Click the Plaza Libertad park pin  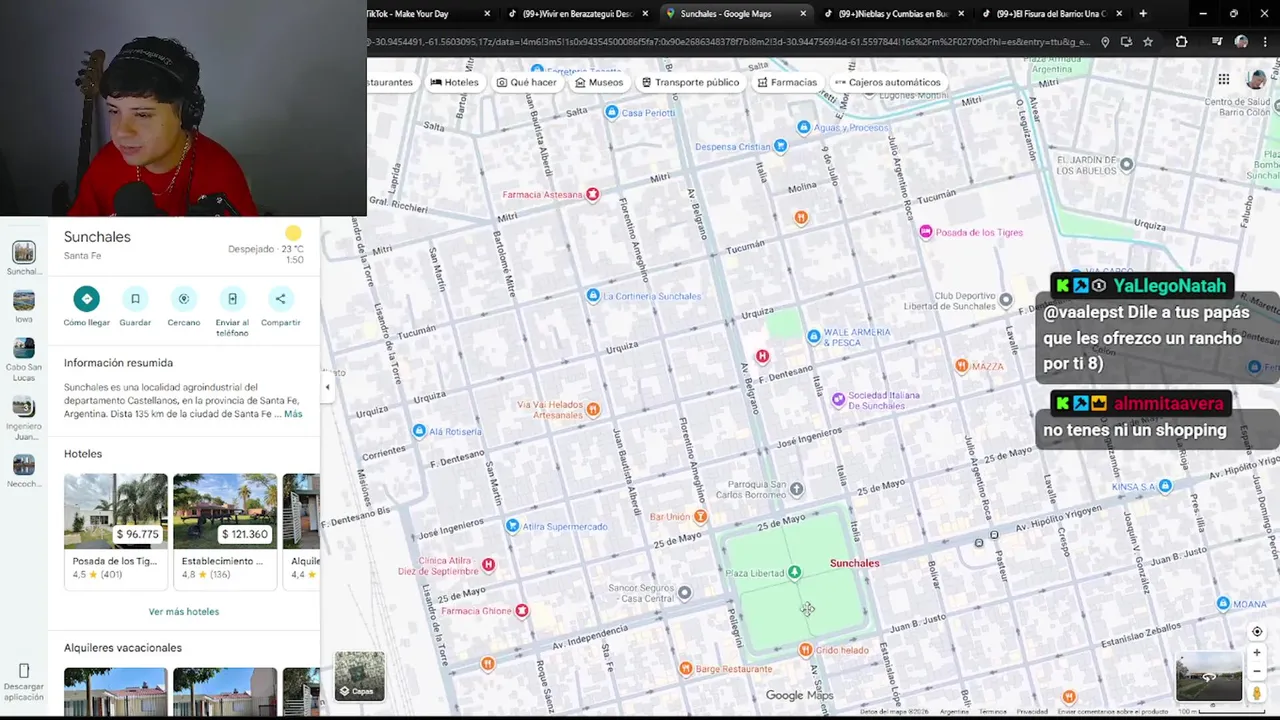click(794, 572)
